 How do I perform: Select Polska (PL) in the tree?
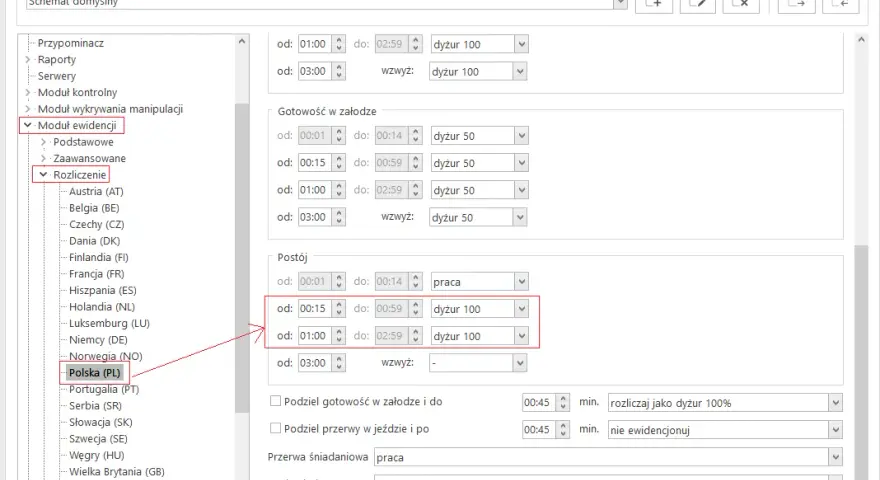[95, 373]
